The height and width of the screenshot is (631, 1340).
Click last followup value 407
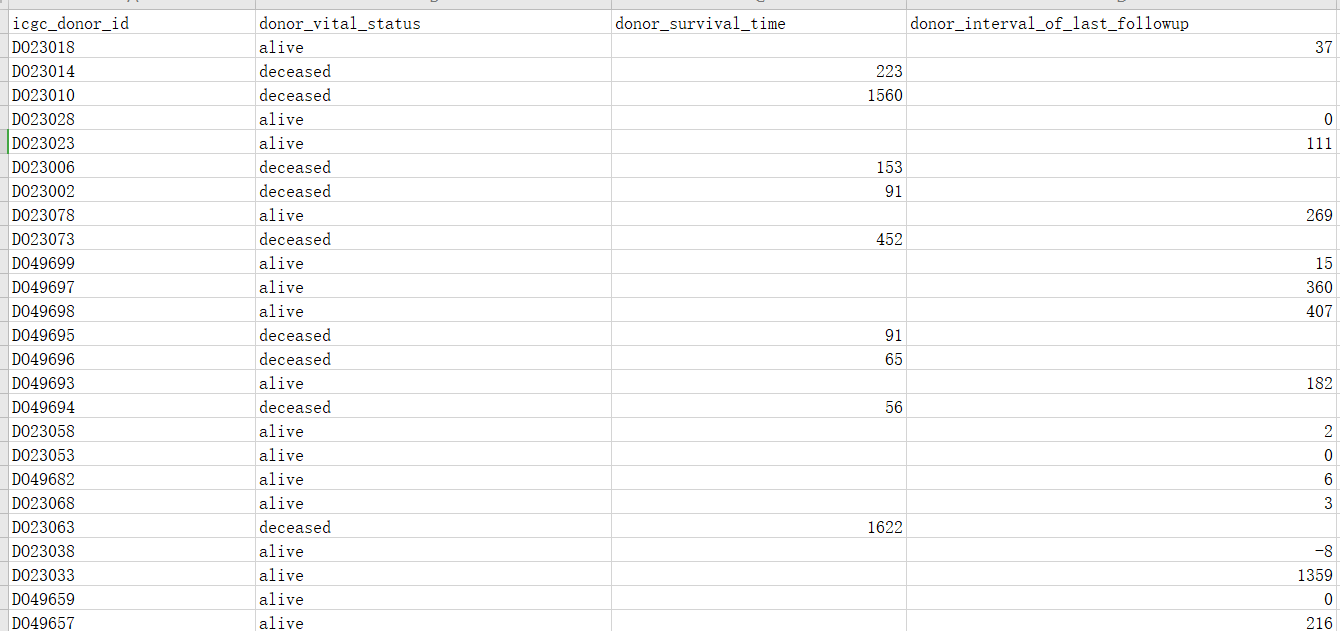pos(1123,311)
